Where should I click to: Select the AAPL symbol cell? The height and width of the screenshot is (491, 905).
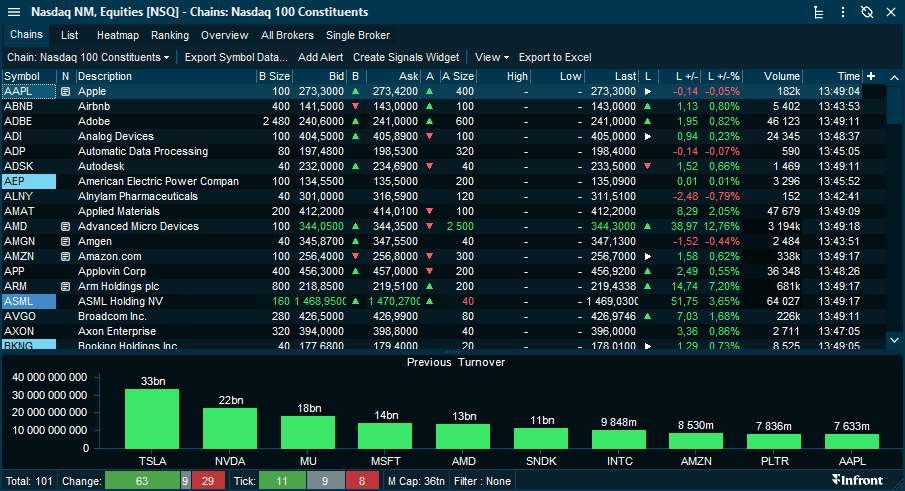[29, 91]
